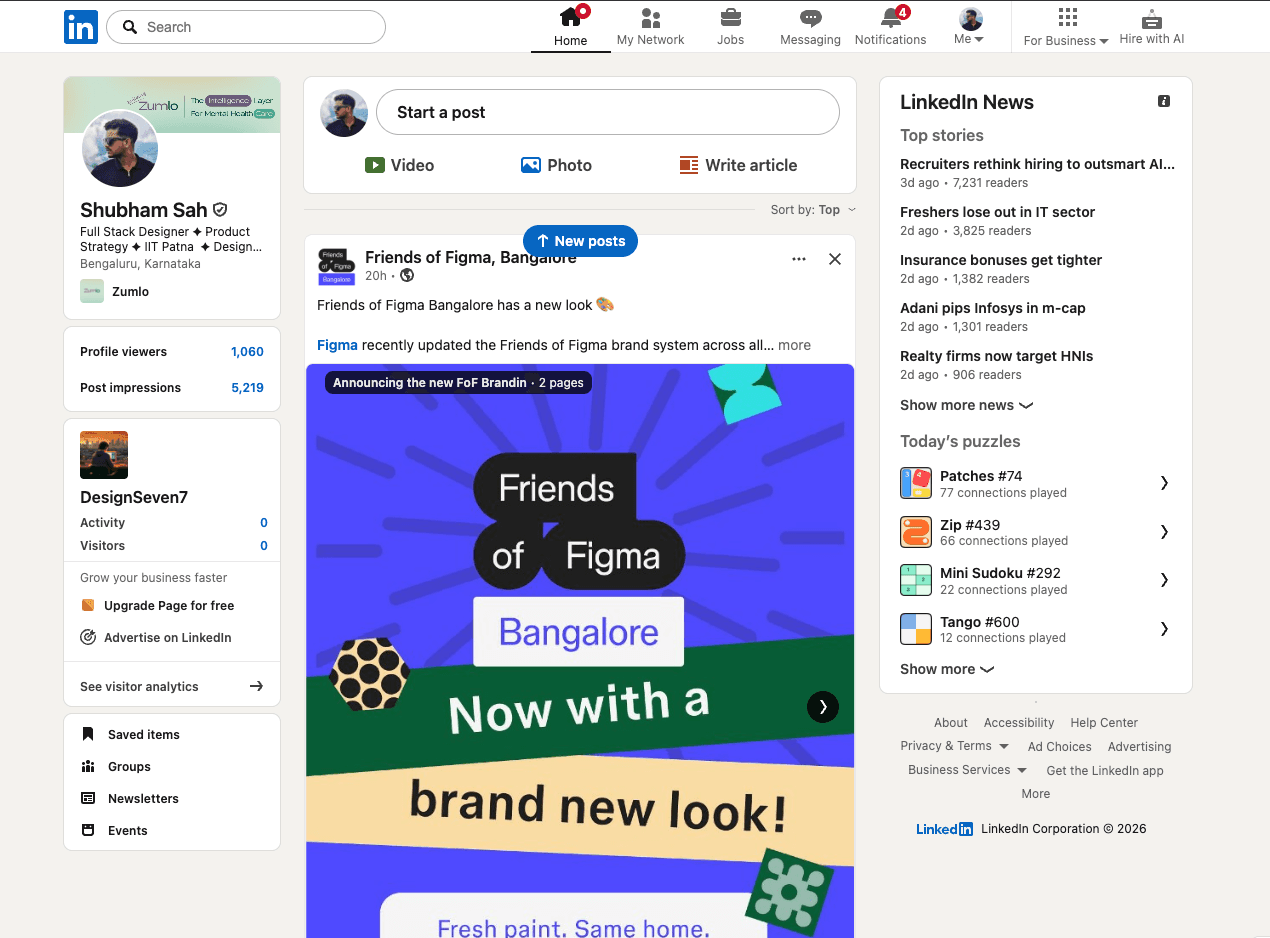Screen dimensions: 1270x938
Task: Open the Home tab
Action: [x=571, y=27]
